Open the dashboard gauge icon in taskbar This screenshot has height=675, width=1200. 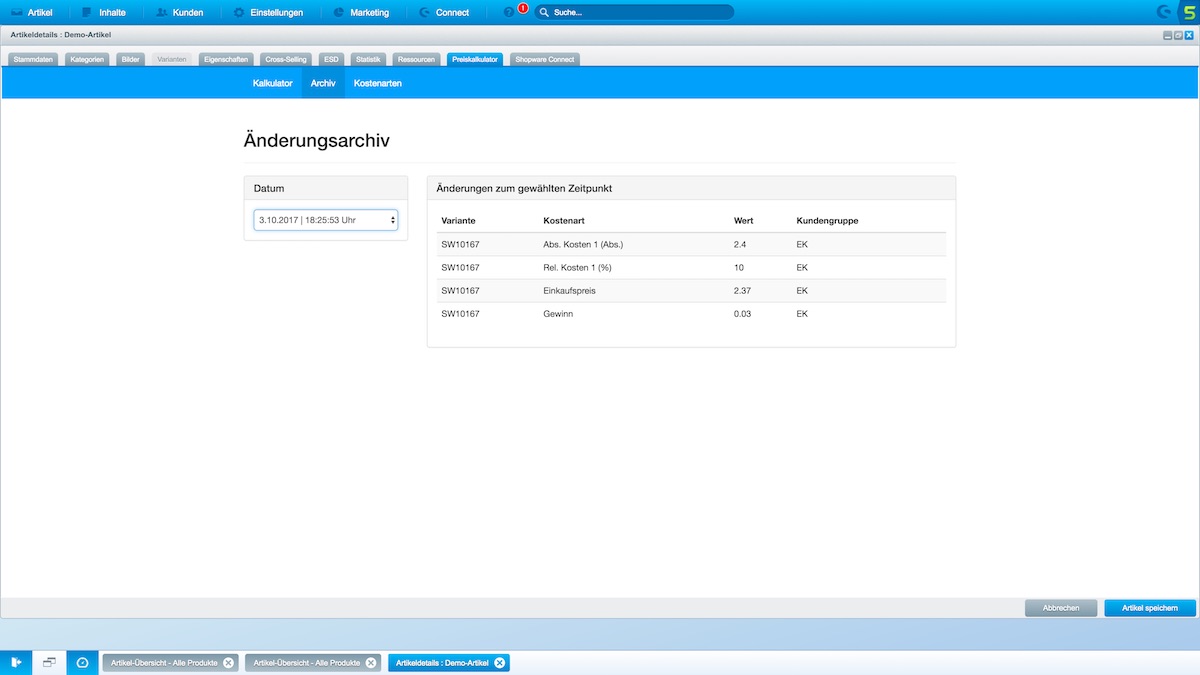pyautogui.click(x=82, y=662)
